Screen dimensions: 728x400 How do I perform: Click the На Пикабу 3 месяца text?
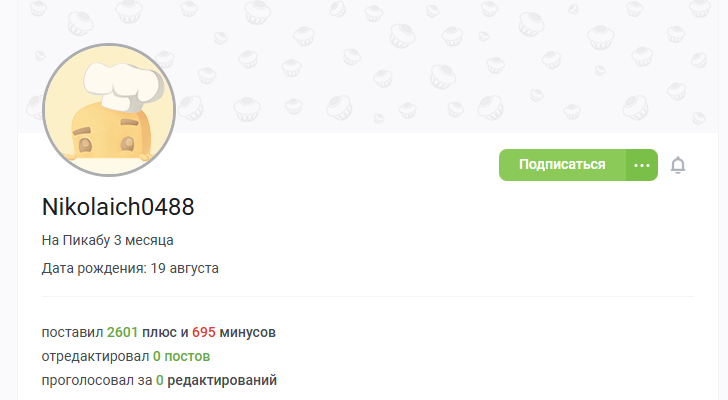tap(108, 240)
